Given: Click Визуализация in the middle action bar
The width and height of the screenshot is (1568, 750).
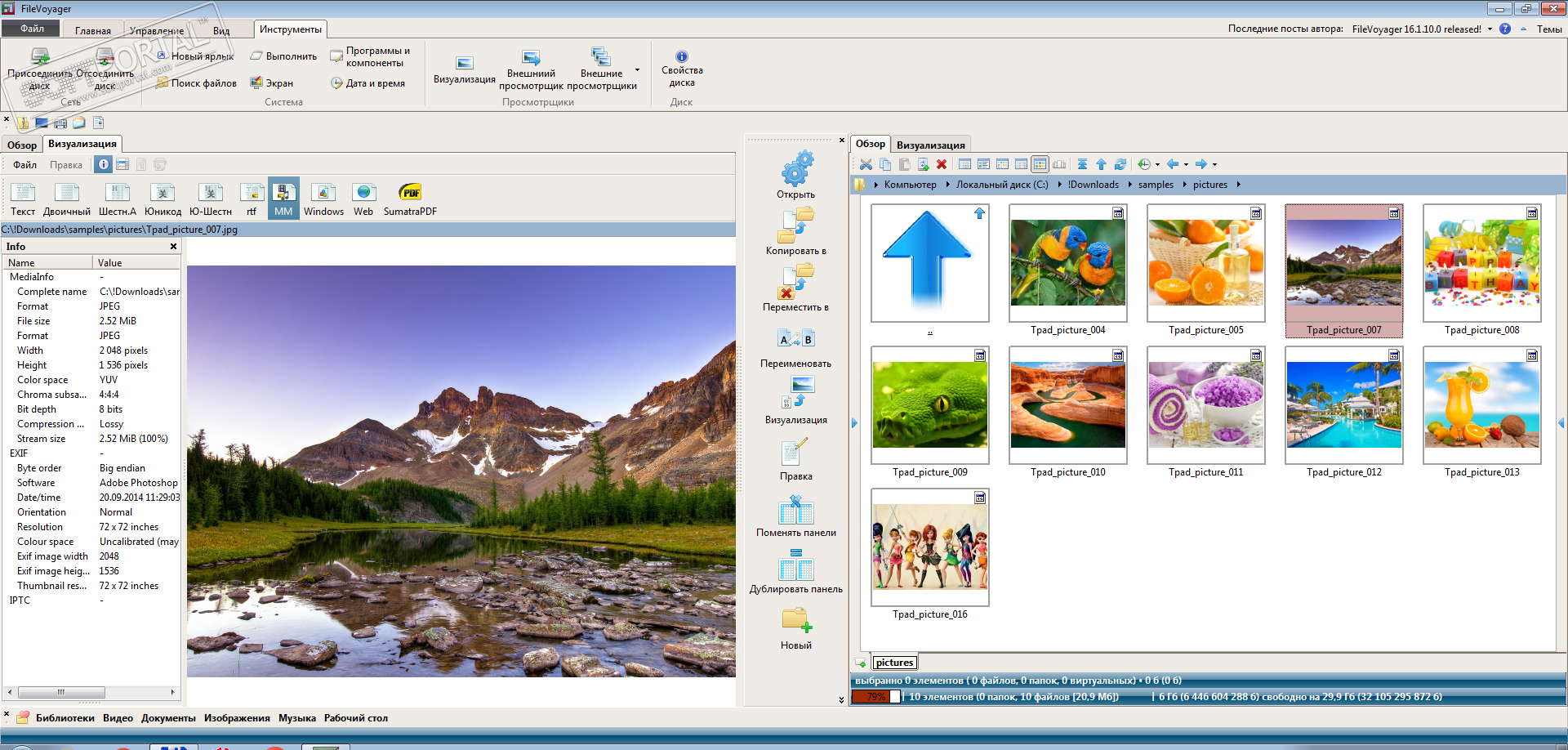Looking at the screenshot, I should pyautogui.click(x=796, y=400).
